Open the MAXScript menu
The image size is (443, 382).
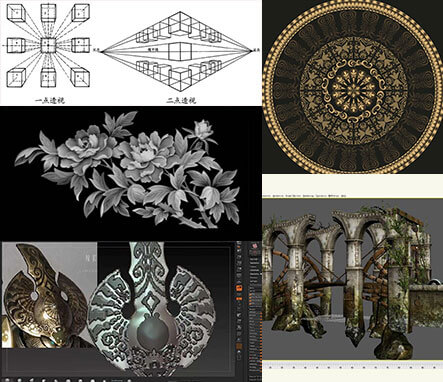pyautogui.click(x=334, y=196)
